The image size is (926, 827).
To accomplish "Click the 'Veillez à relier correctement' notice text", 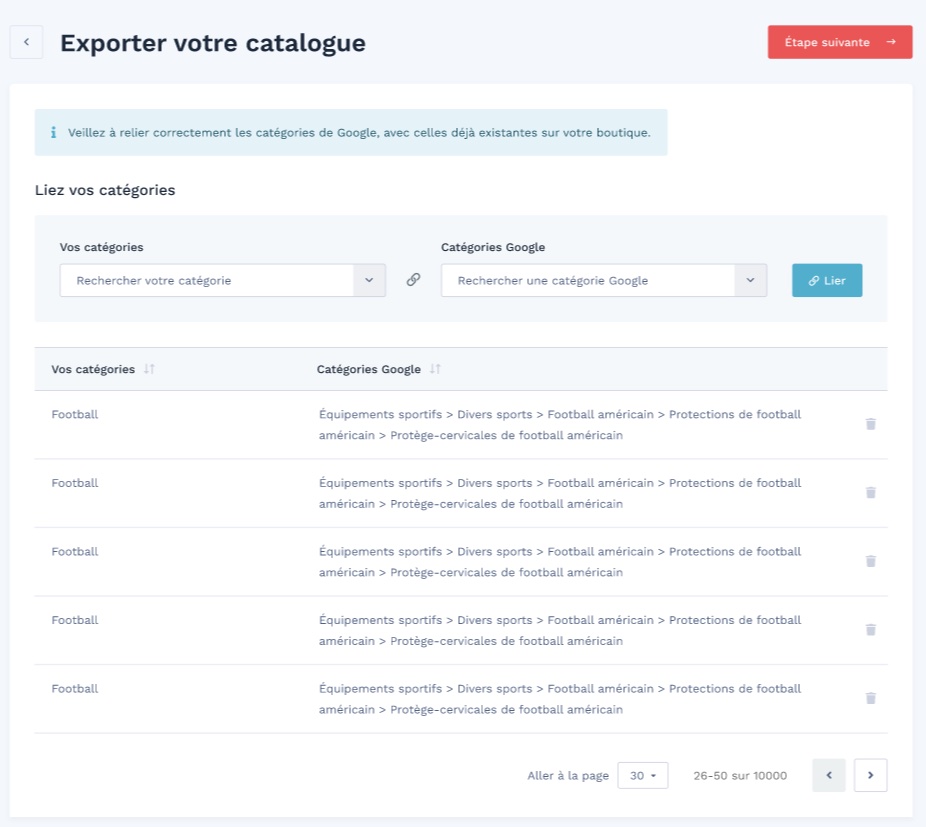I will click(359, 132).
